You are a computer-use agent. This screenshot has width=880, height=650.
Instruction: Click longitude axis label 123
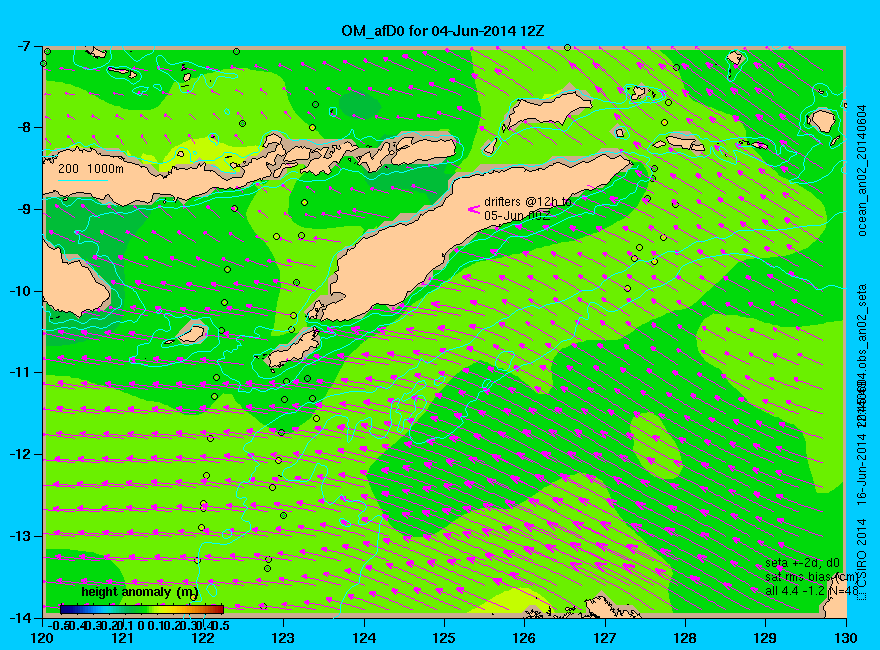coord(283,638)
